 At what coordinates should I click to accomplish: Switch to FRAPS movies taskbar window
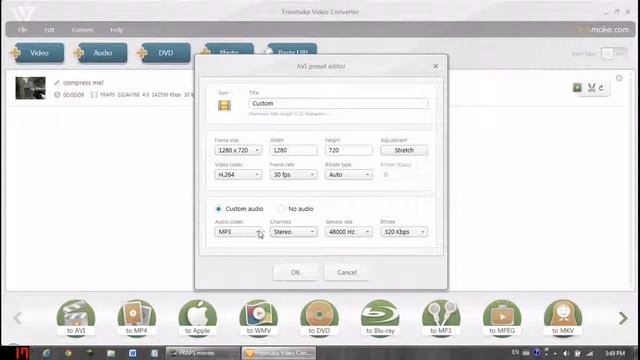[203, 353]
